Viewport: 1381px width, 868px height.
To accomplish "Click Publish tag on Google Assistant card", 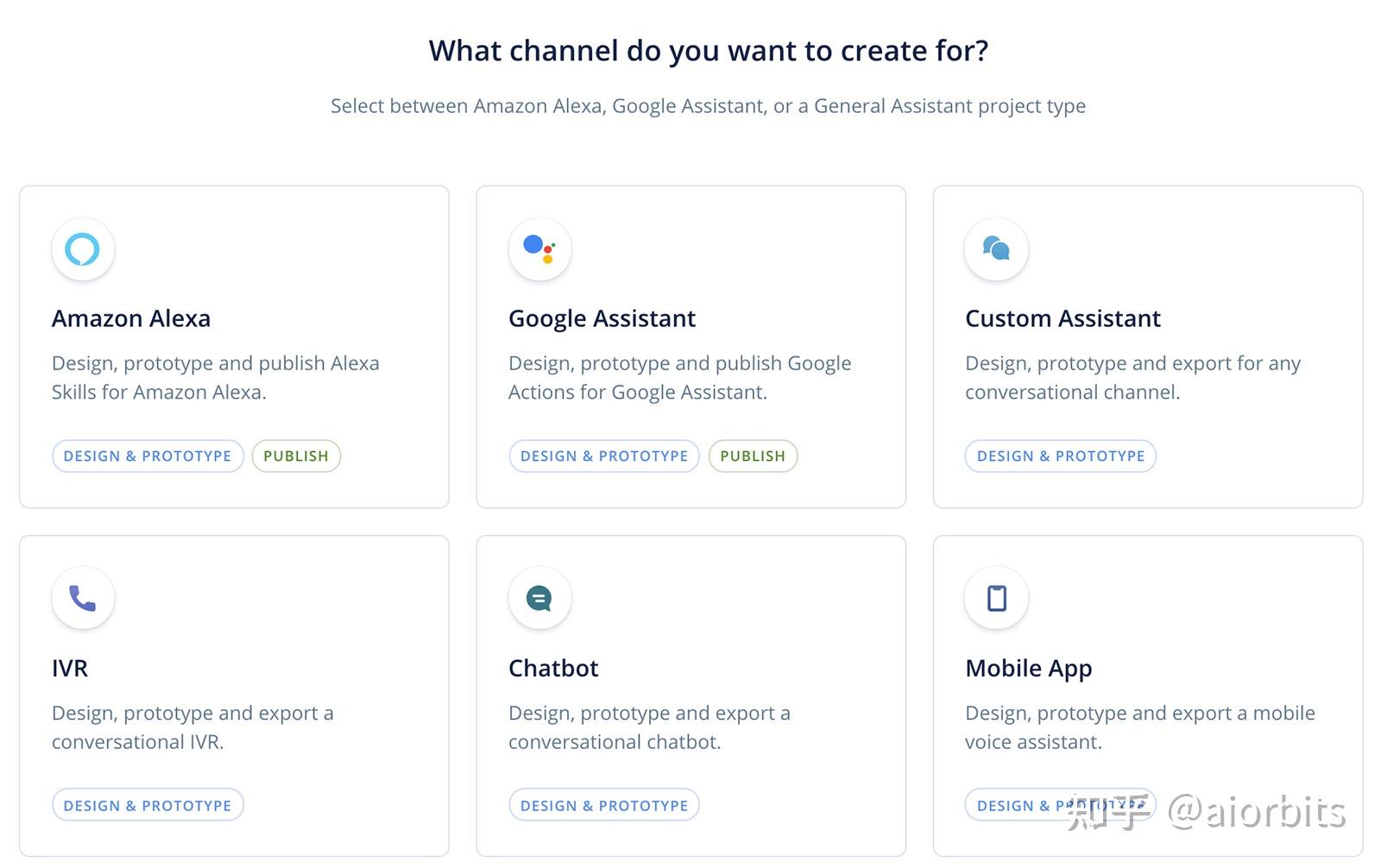I will point(753,456).
